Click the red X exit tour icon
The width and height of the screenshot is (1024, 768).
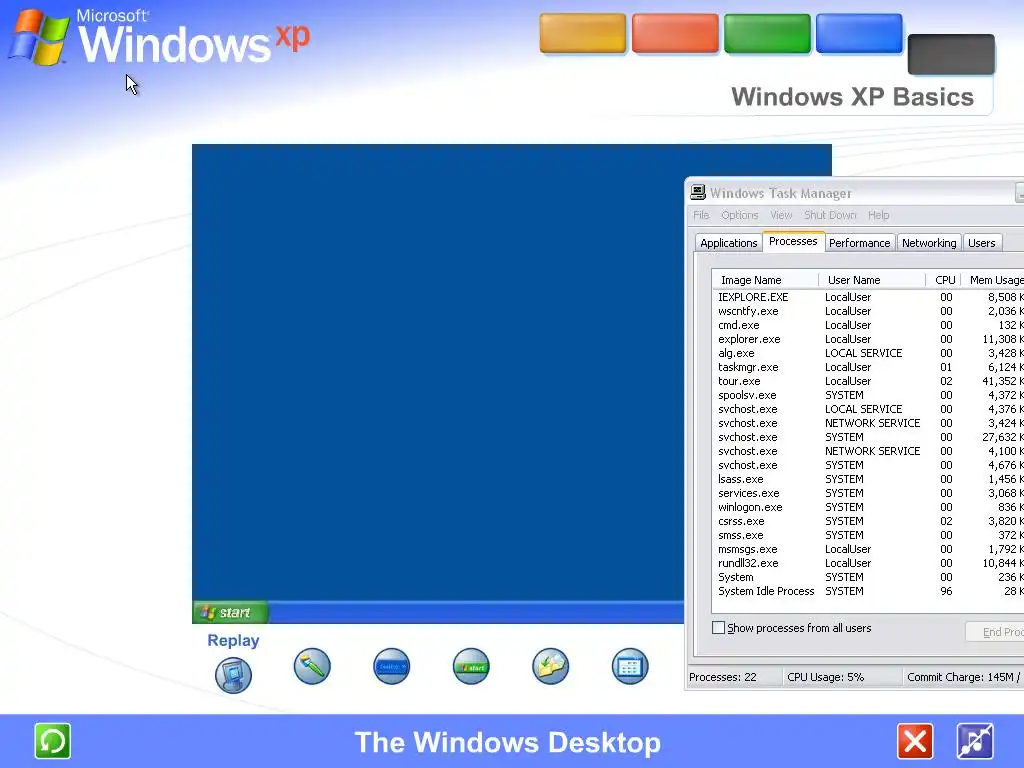915,742
